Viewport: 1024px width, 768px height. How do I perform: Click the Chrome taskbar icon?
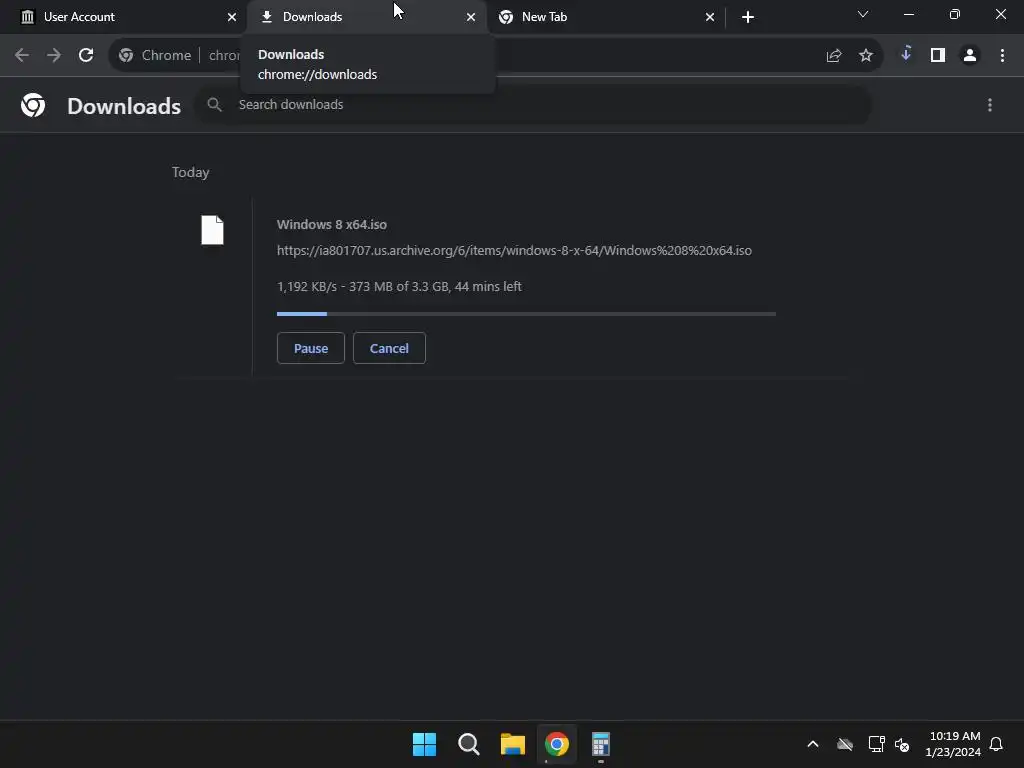[557, 744]
